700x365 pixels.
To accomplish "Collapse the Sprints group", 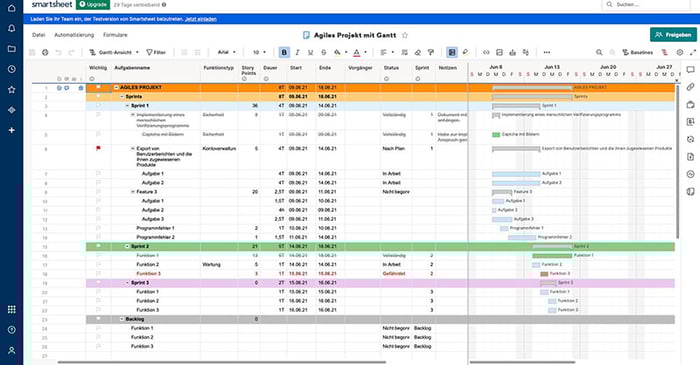I will [122, 96].
